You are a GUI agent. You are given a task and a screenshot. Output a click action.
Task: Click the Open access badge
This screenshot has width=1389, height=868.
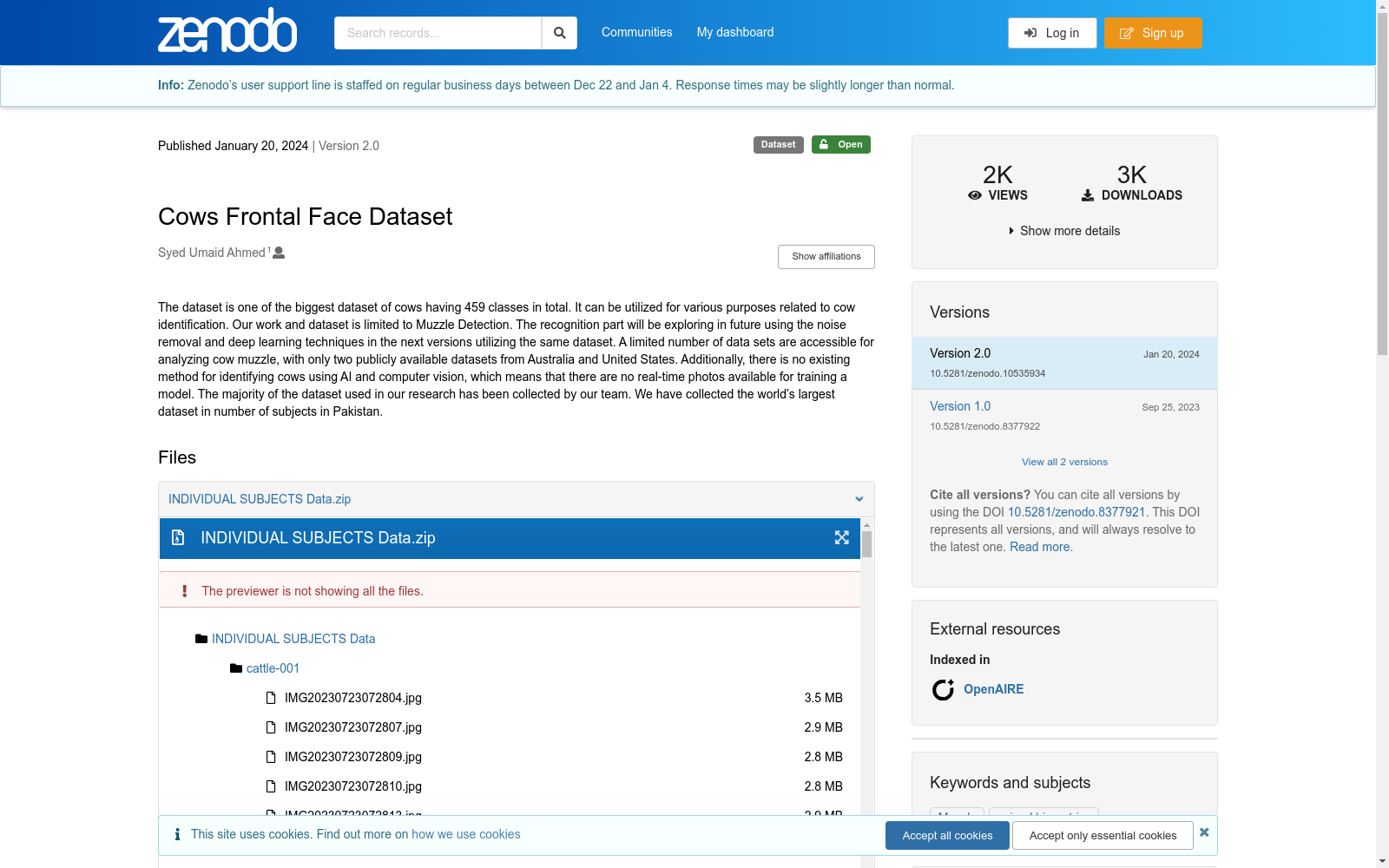tap(841, 145)
